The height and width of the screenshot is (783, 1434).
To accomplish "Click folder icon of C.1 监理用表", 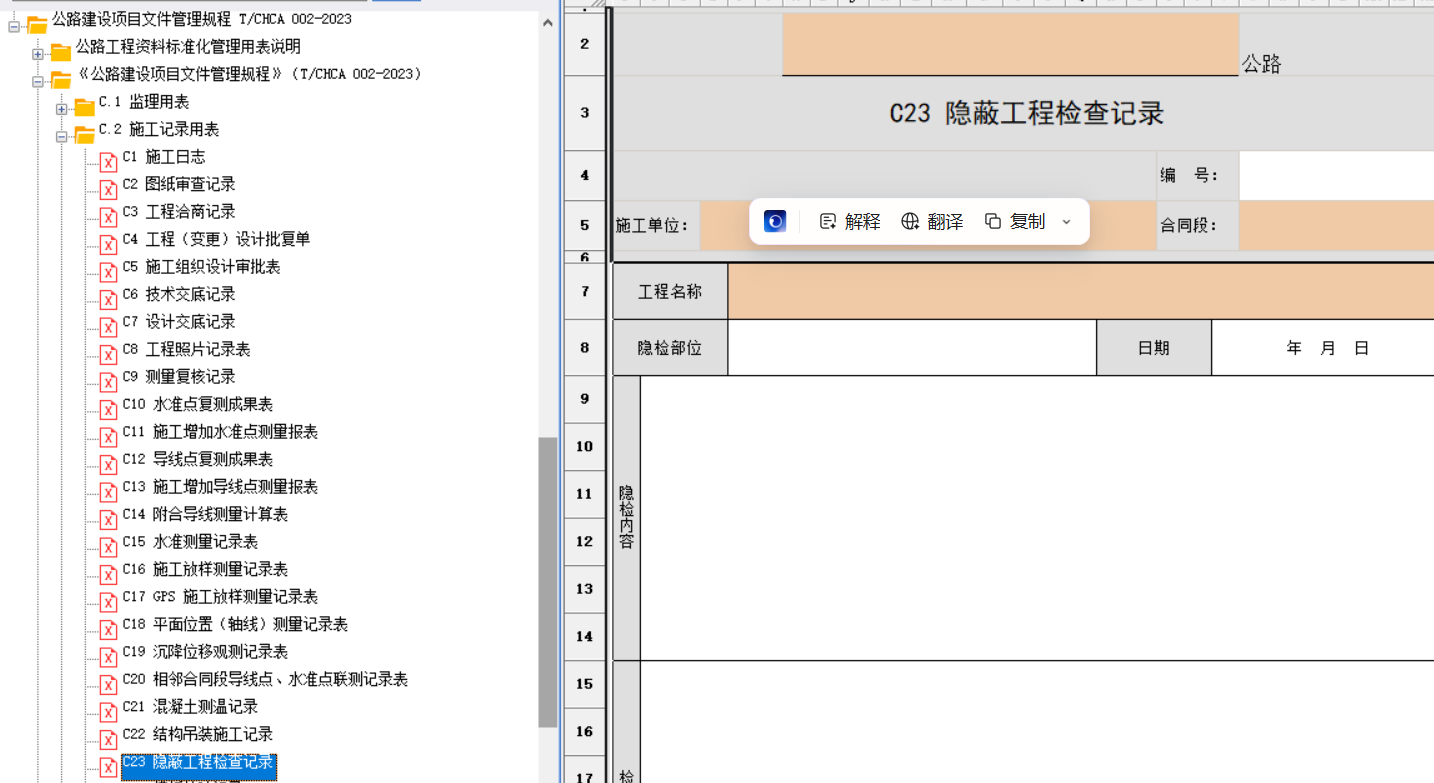I will tap(84, 107).
